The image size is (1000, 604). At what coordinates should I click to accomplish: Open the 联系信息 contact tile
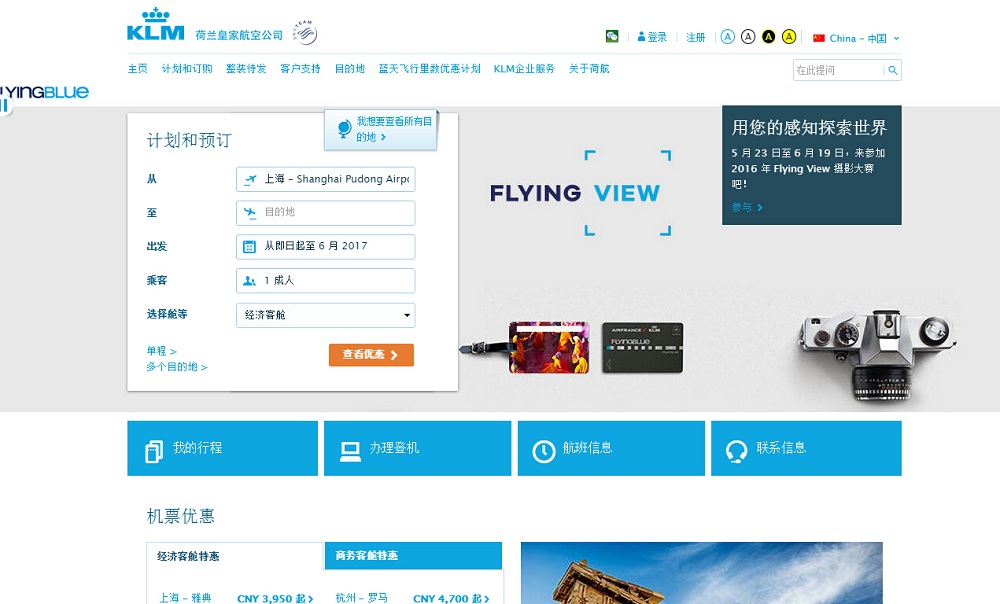click(x=806, y=448)
